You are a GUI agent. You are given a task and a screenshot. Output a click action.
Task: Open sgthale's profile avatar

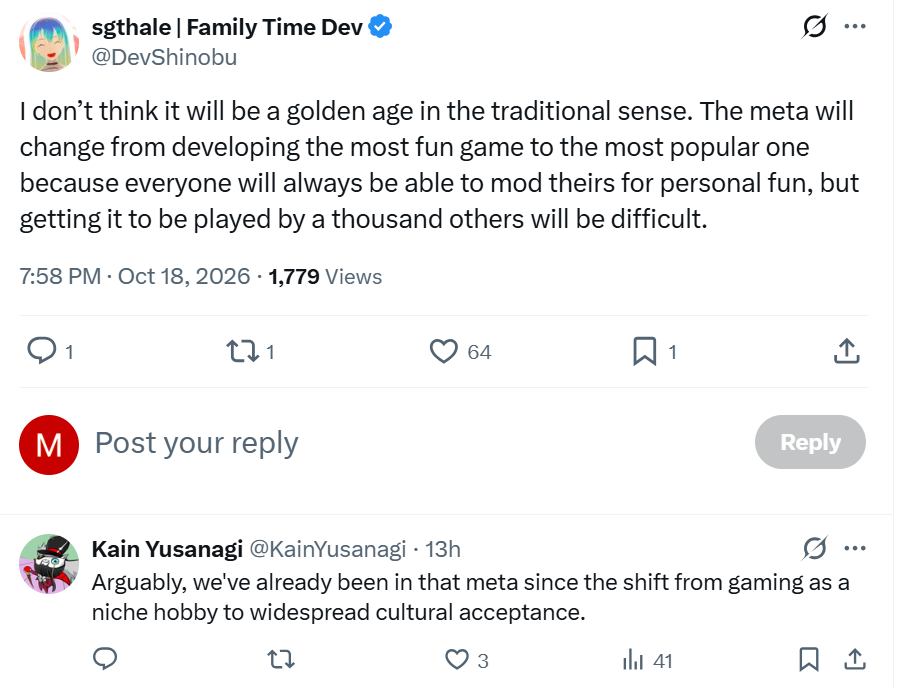click(x=49, y=43)
